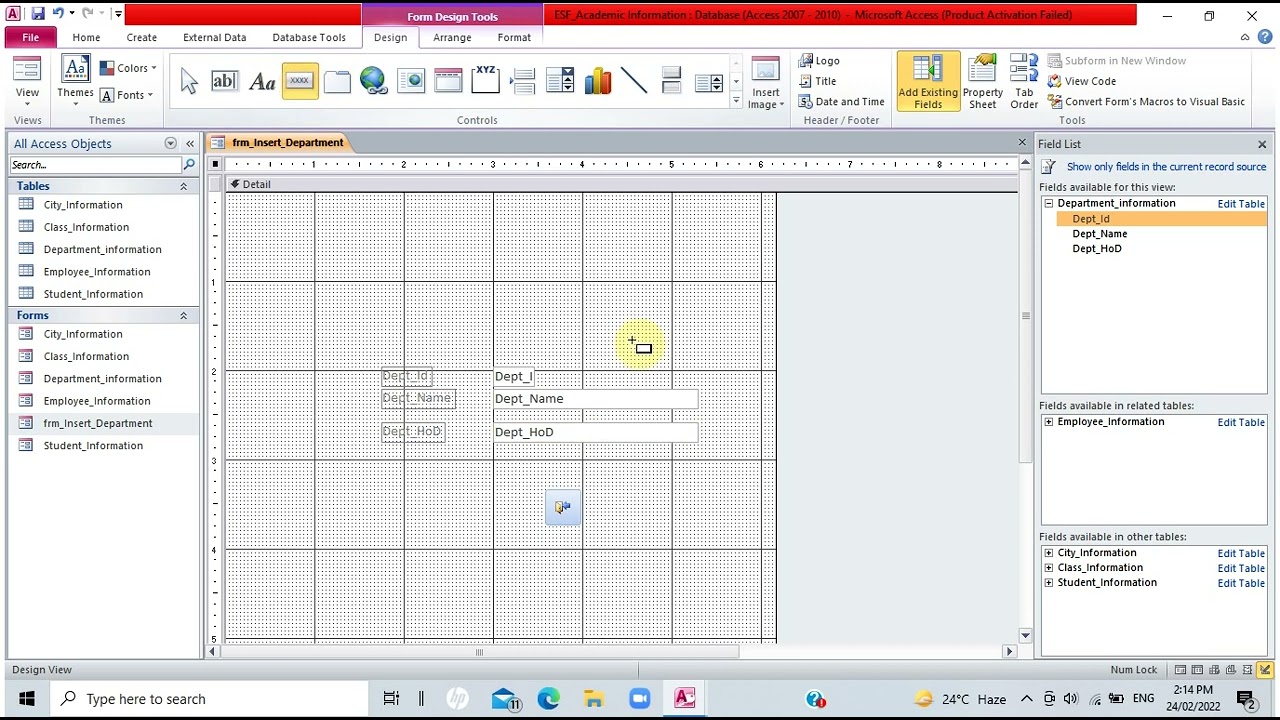The height and width of the screenshot is (720, 1280).
Task: Switch to the External Data tab
Action: point(214,37)
